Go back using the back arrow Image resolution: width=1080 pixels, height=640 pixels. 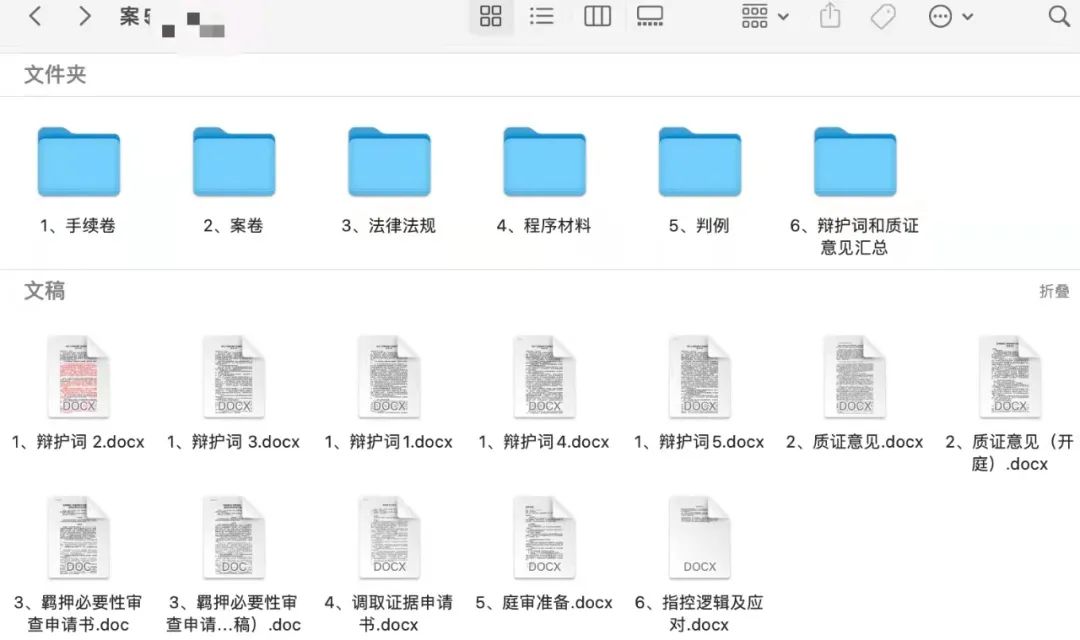pyautogui.click(x=33, y=16)
